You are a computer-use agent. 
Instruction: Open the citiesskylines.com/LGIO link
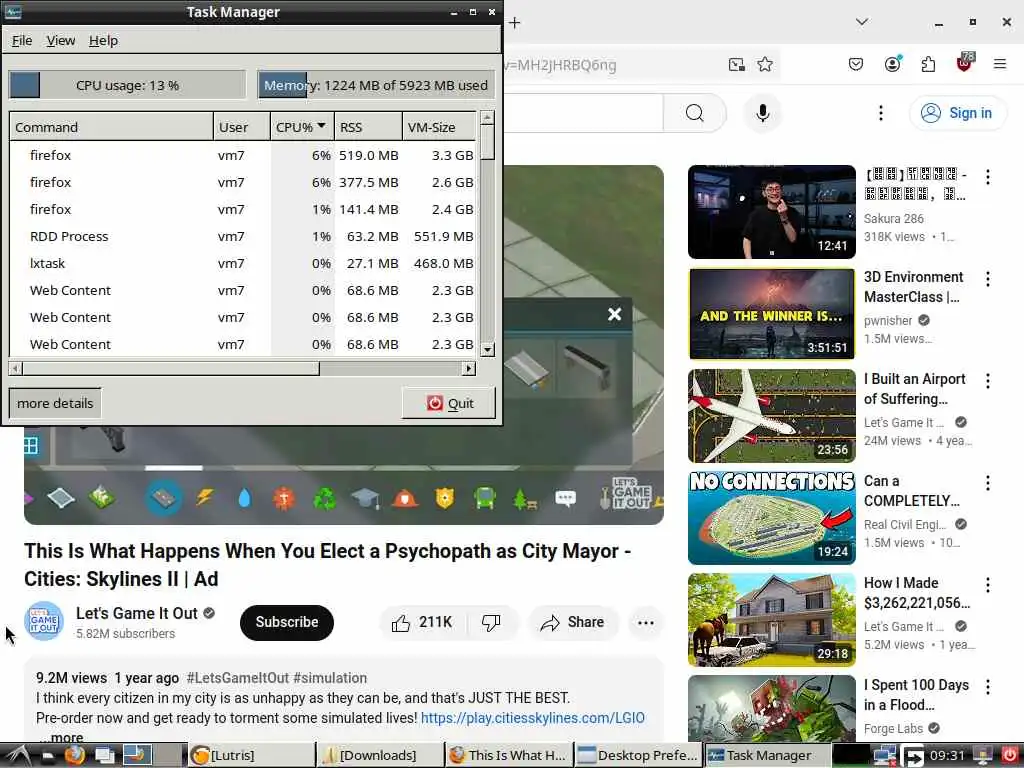click(x=532, y=718)
